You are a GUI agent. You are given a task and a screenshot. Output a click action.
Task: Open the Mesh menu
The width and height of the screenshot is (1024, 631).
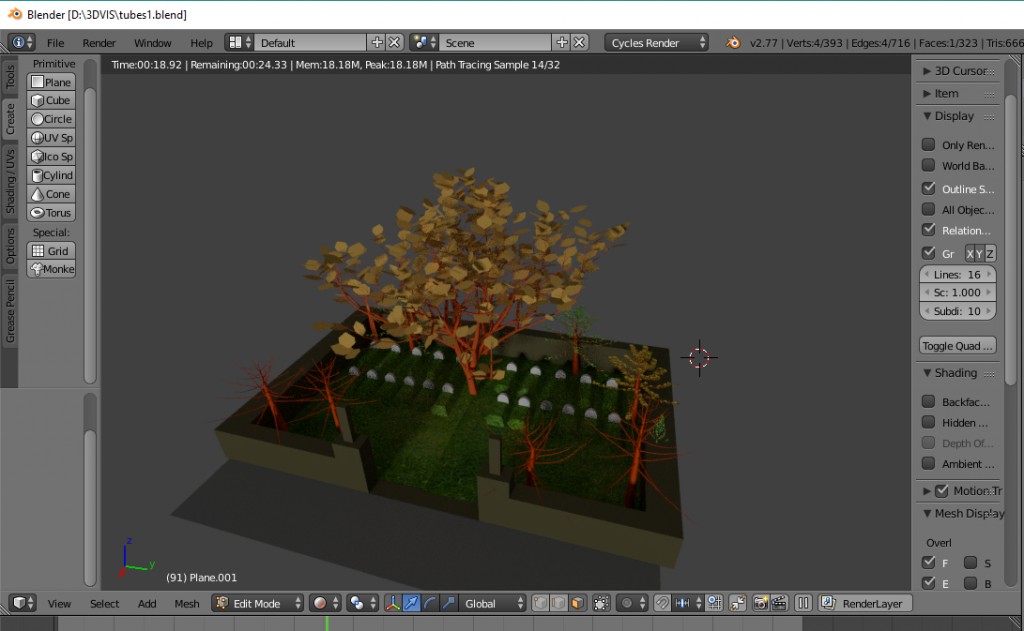[x=187, y=603]
